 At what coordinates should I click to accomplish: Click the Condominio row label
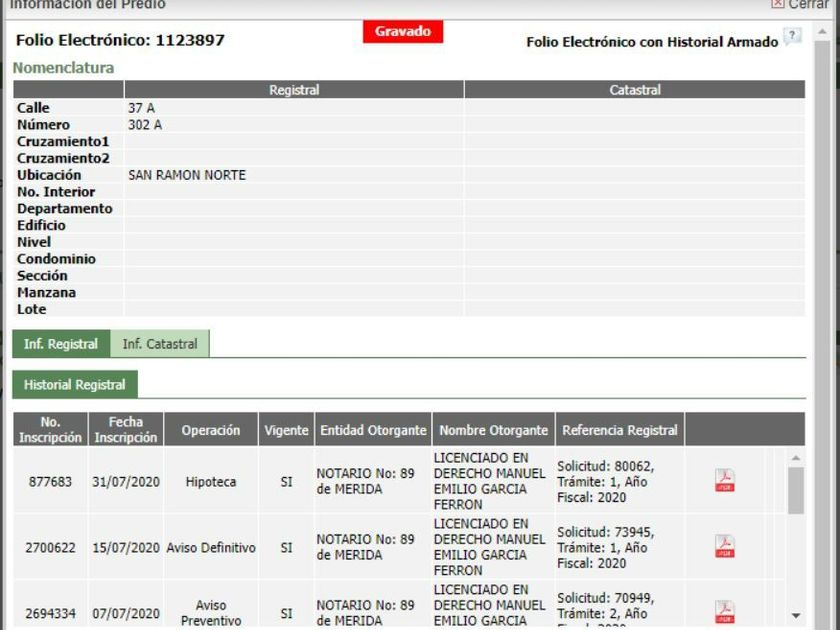(x=56, y=259)
